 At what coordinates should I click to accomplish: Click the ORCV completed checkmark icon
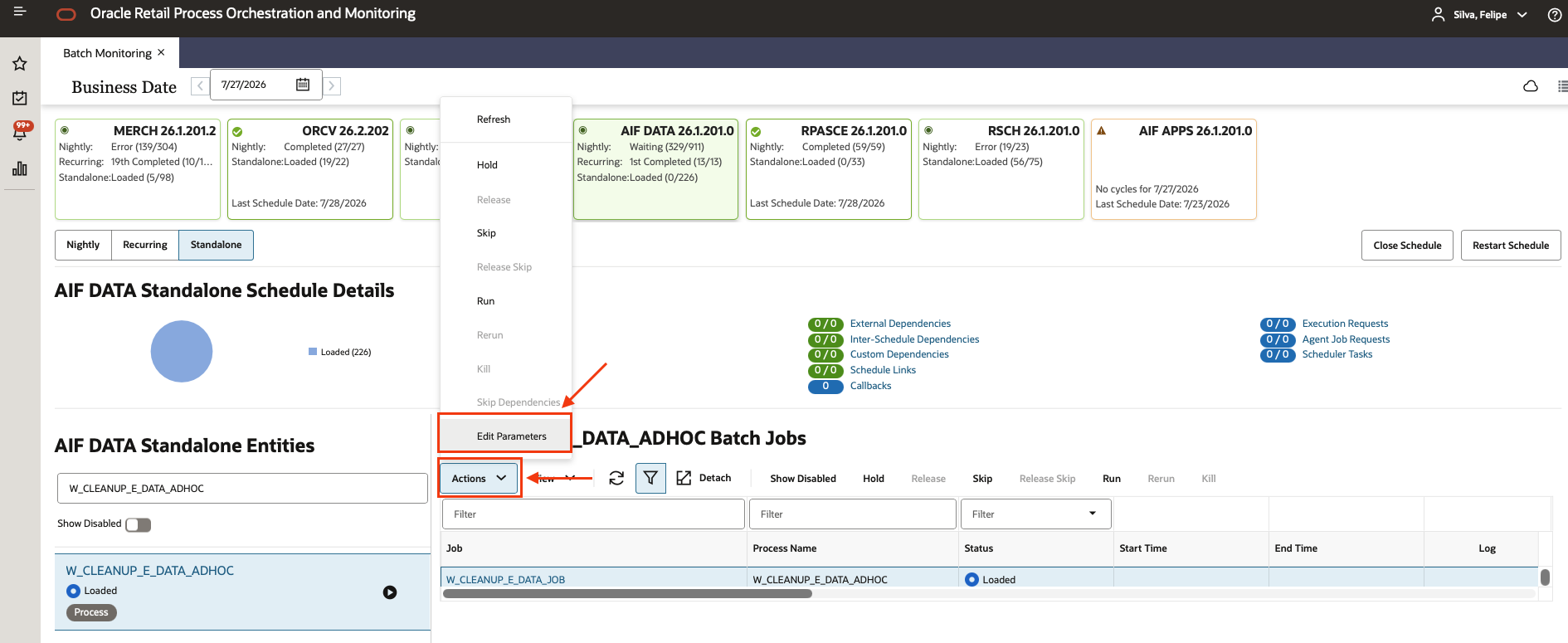coord(237,132)
